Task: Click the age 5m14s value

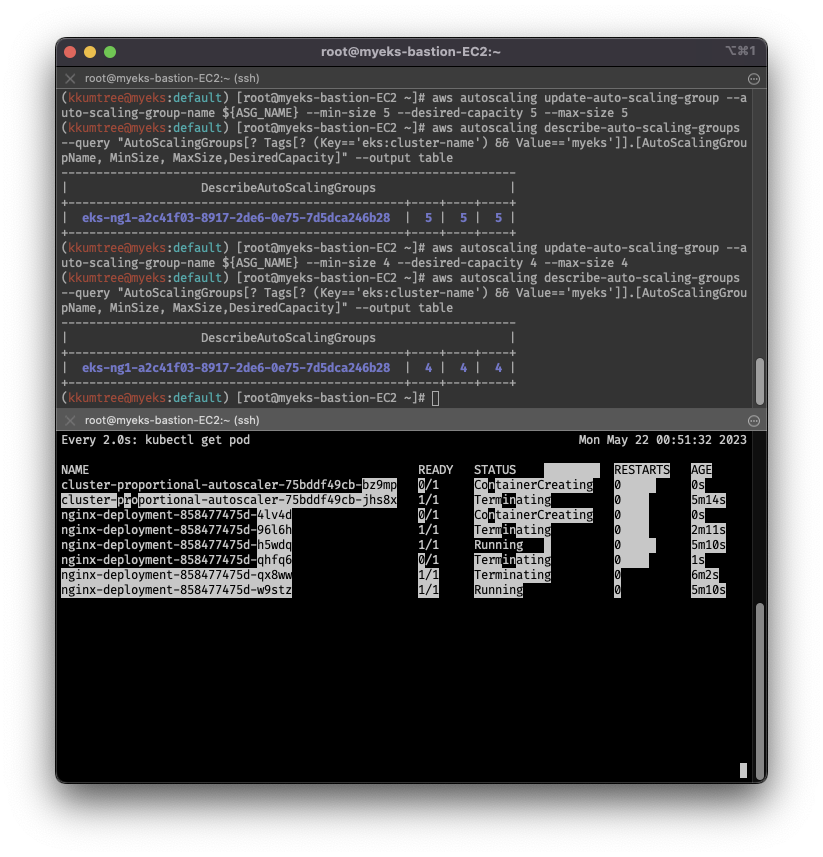Action: 708,500
